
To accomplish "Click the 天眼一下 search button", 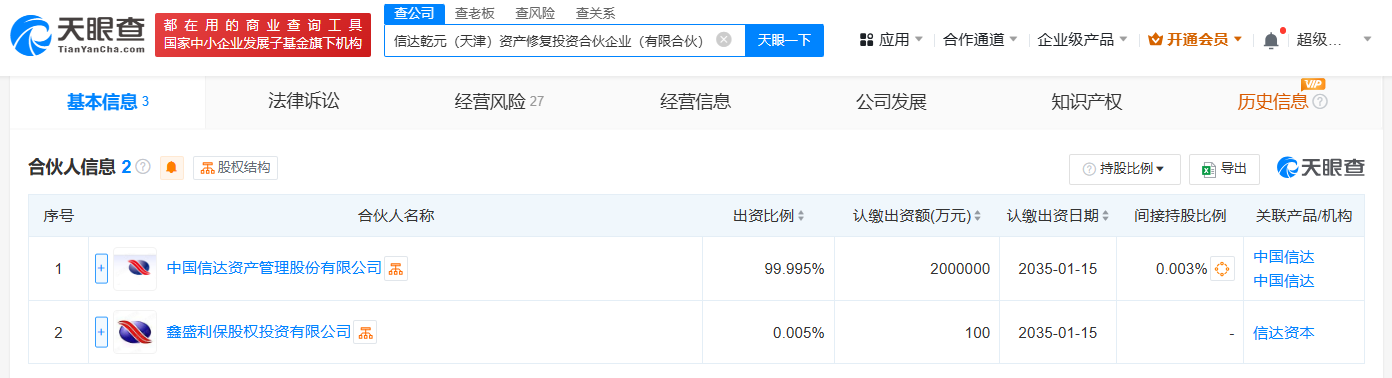I will tap(784, 40).
